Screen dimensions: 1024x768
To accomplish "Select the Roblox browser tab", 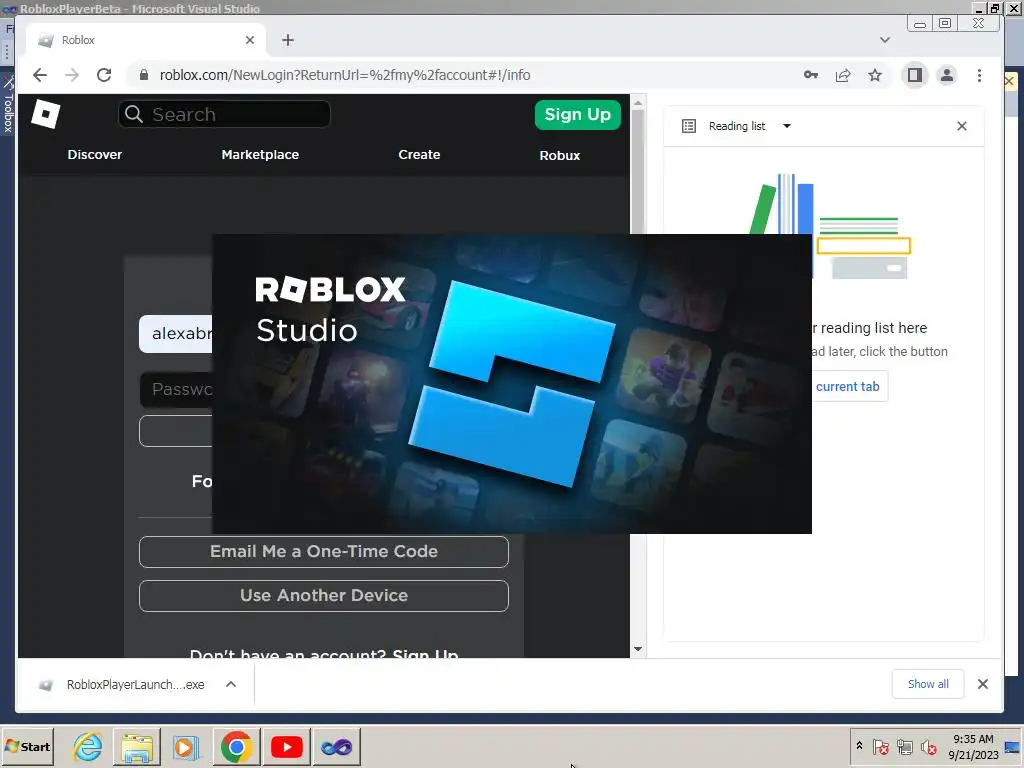I will pyautogui.click(x=146, y=40).
